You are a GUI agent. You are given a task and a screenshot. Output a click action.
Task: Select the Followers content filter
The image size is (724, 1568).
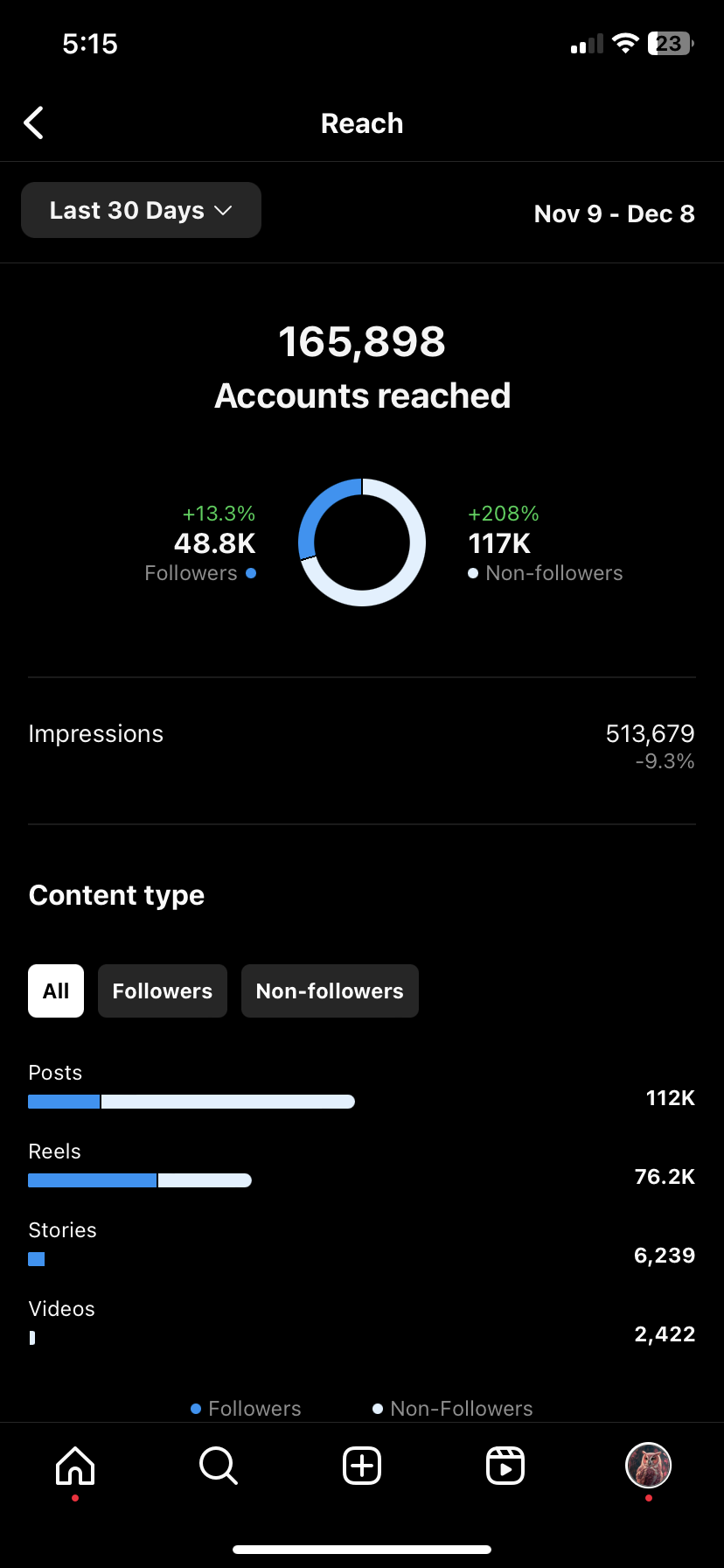point(163,990)
